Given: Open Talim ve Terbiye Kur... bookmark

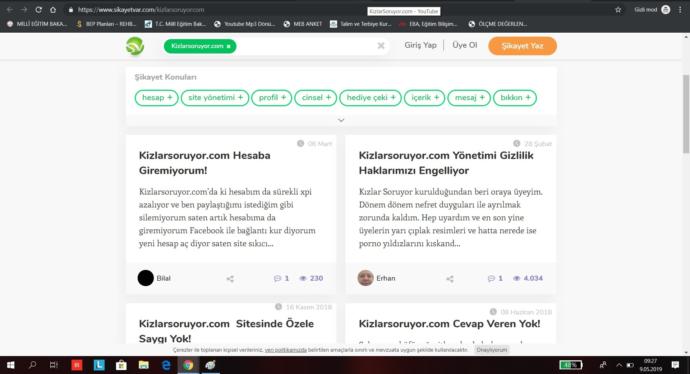Looking at the screenshot, I should click(x=361, y=24).
